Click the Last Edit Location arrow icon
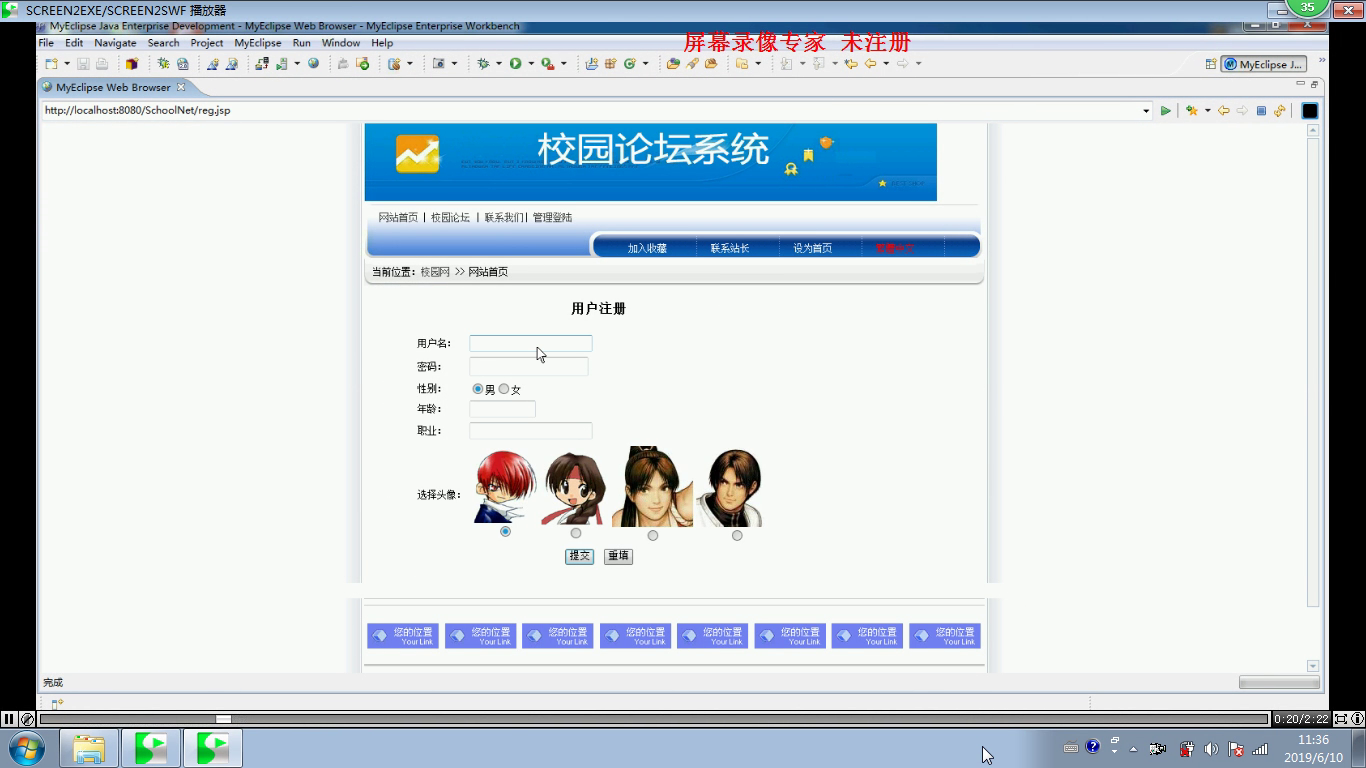Screen dimensions: 1366x768 [x=851, y=63]
